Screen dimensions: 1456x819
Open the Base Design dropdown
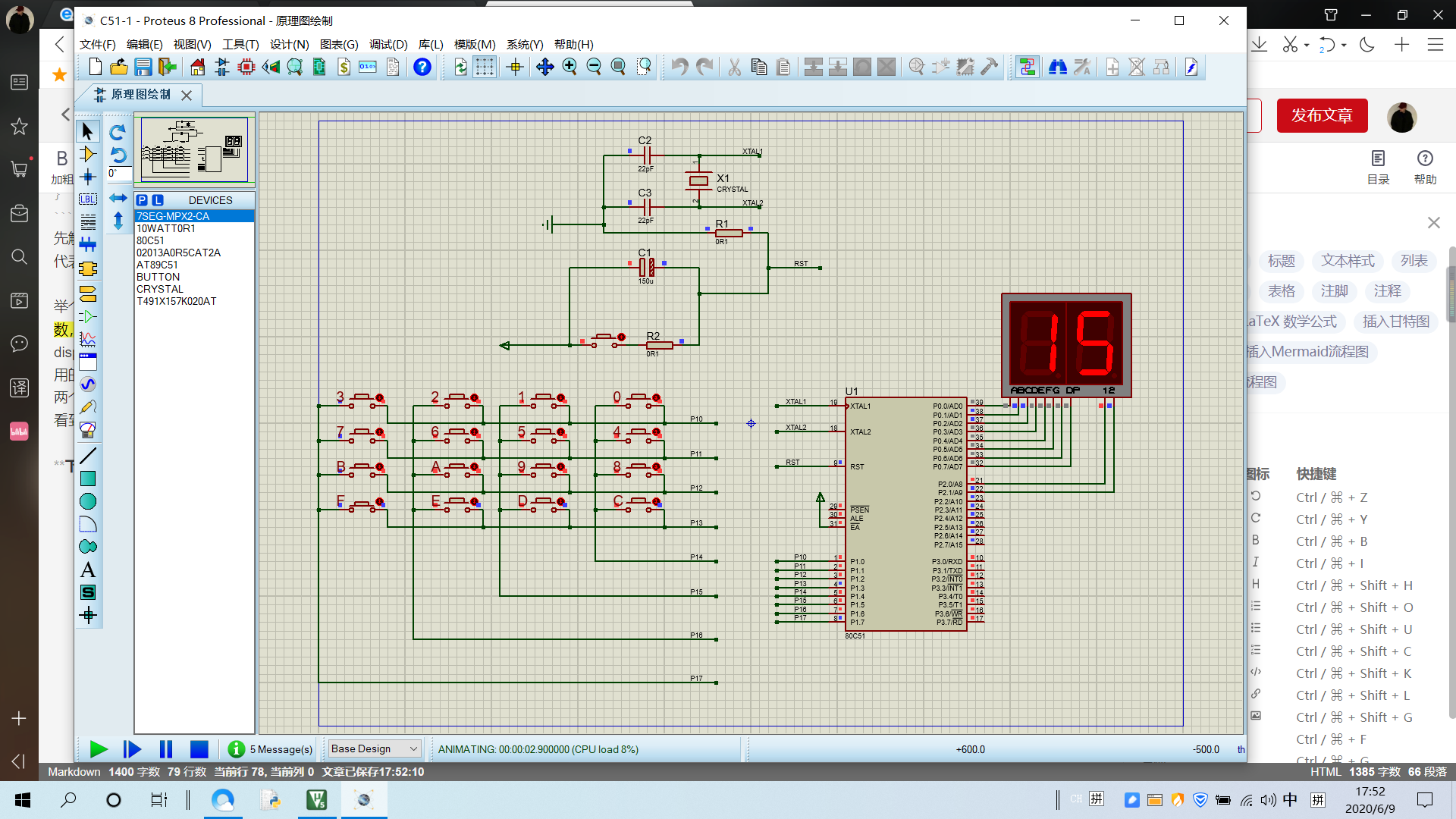pyautogui.click(x=374, y=749)
